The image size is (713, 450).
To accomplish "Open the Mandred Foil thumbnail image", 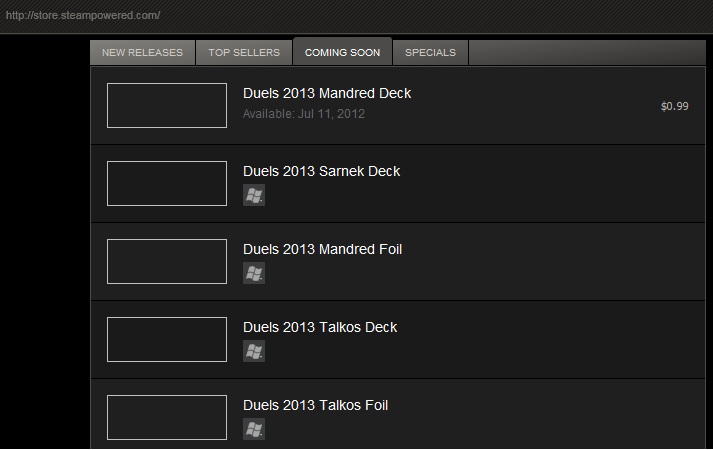I will [x=167, y=261].
